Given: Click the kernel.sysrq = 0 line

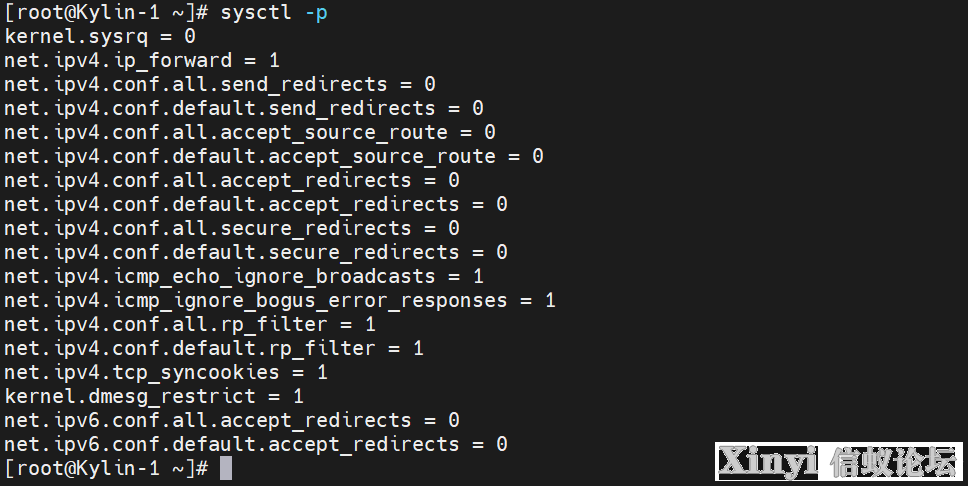Looking at the screenshot, I should [100, 36].
